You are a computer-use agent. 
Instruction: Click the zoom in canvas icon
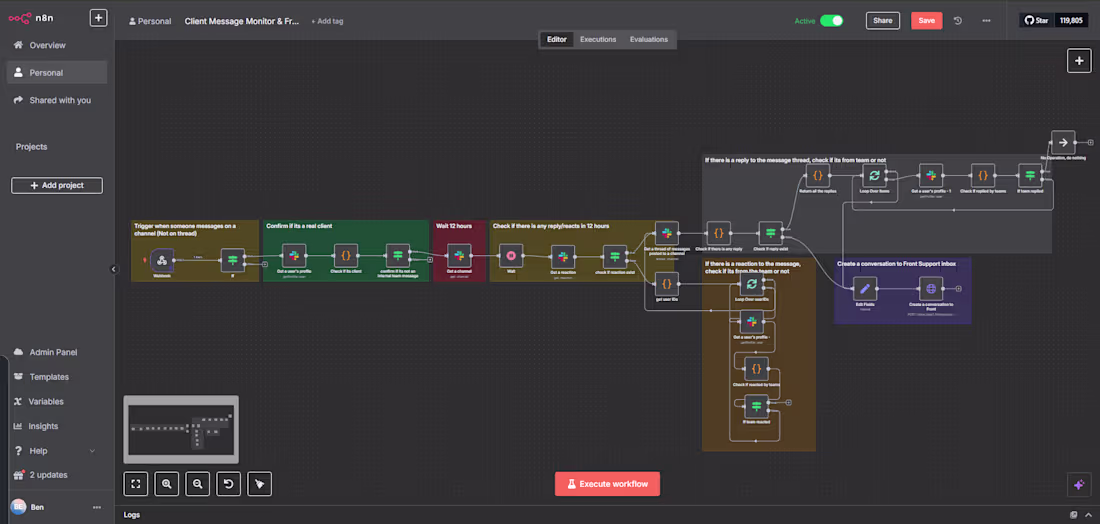(x=166, y=483)
